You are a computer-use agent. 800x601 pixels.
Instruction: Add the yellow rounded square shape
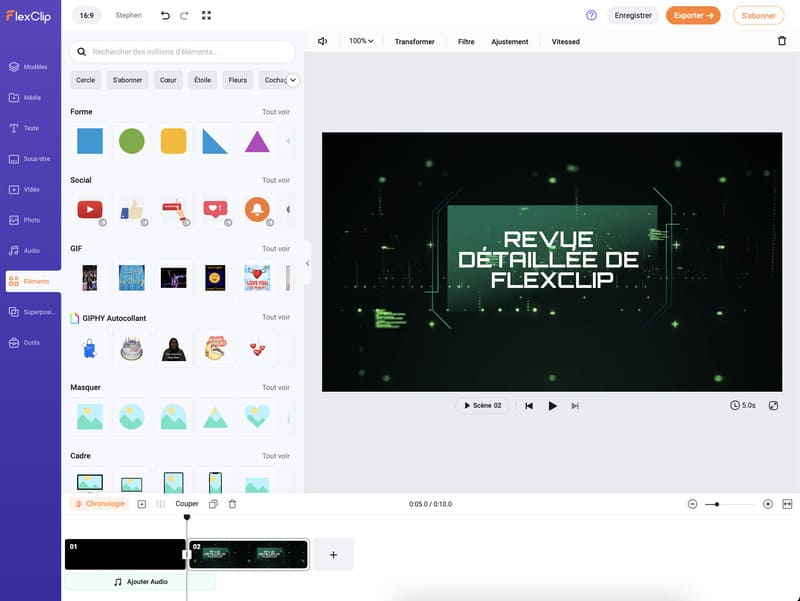173,141
